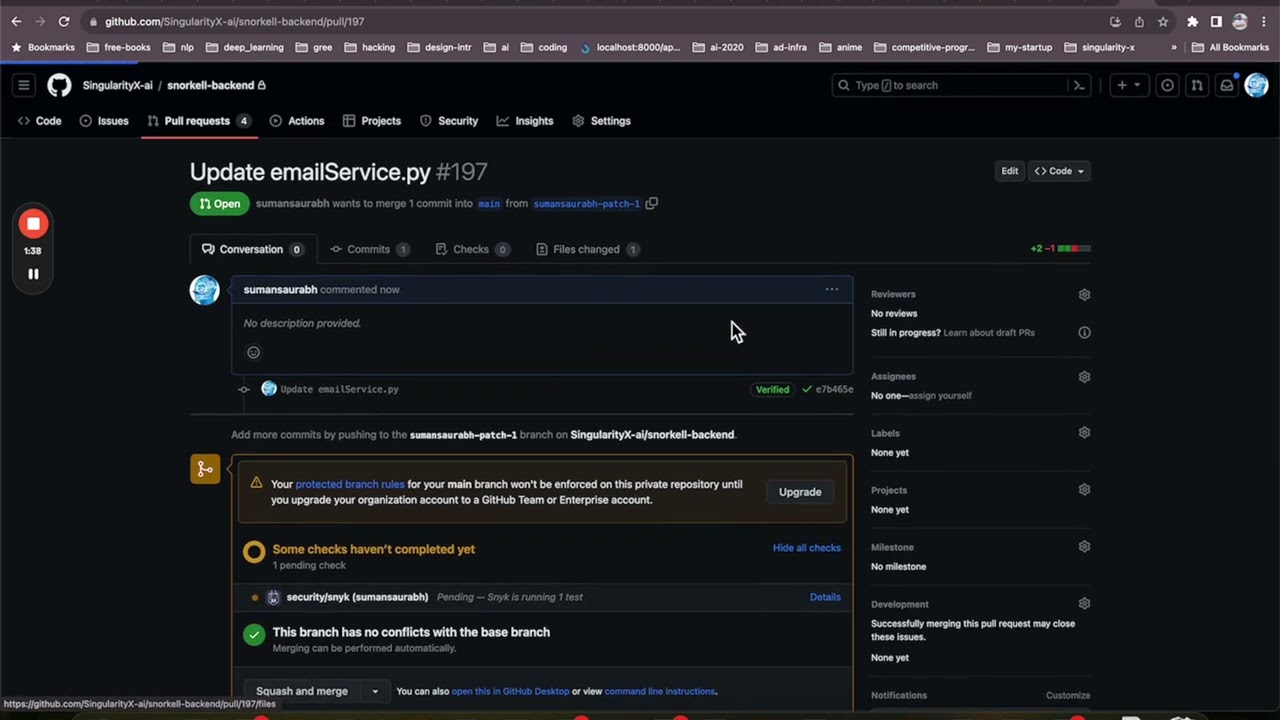Expand the Code dropdown button
1280x720 pixels.
tap(1059, 171)
